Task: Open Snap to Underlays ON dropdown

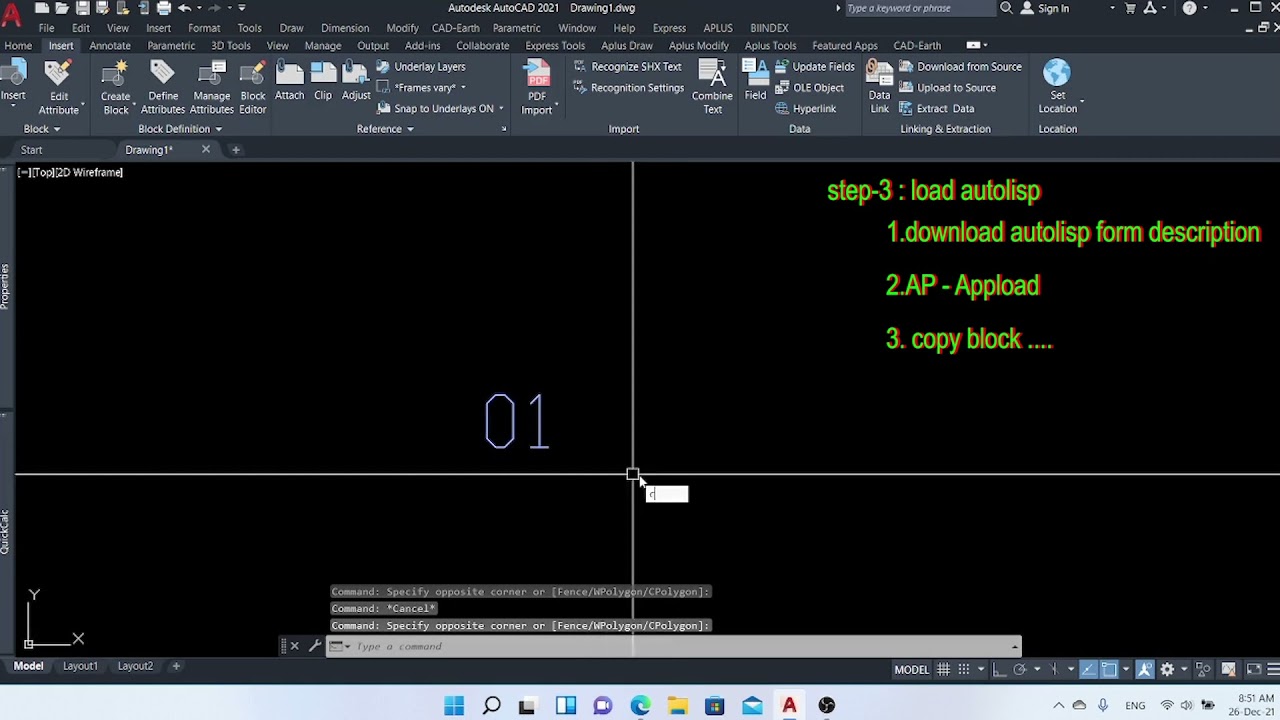Action: pyautogui.click(x=500, y=109)
